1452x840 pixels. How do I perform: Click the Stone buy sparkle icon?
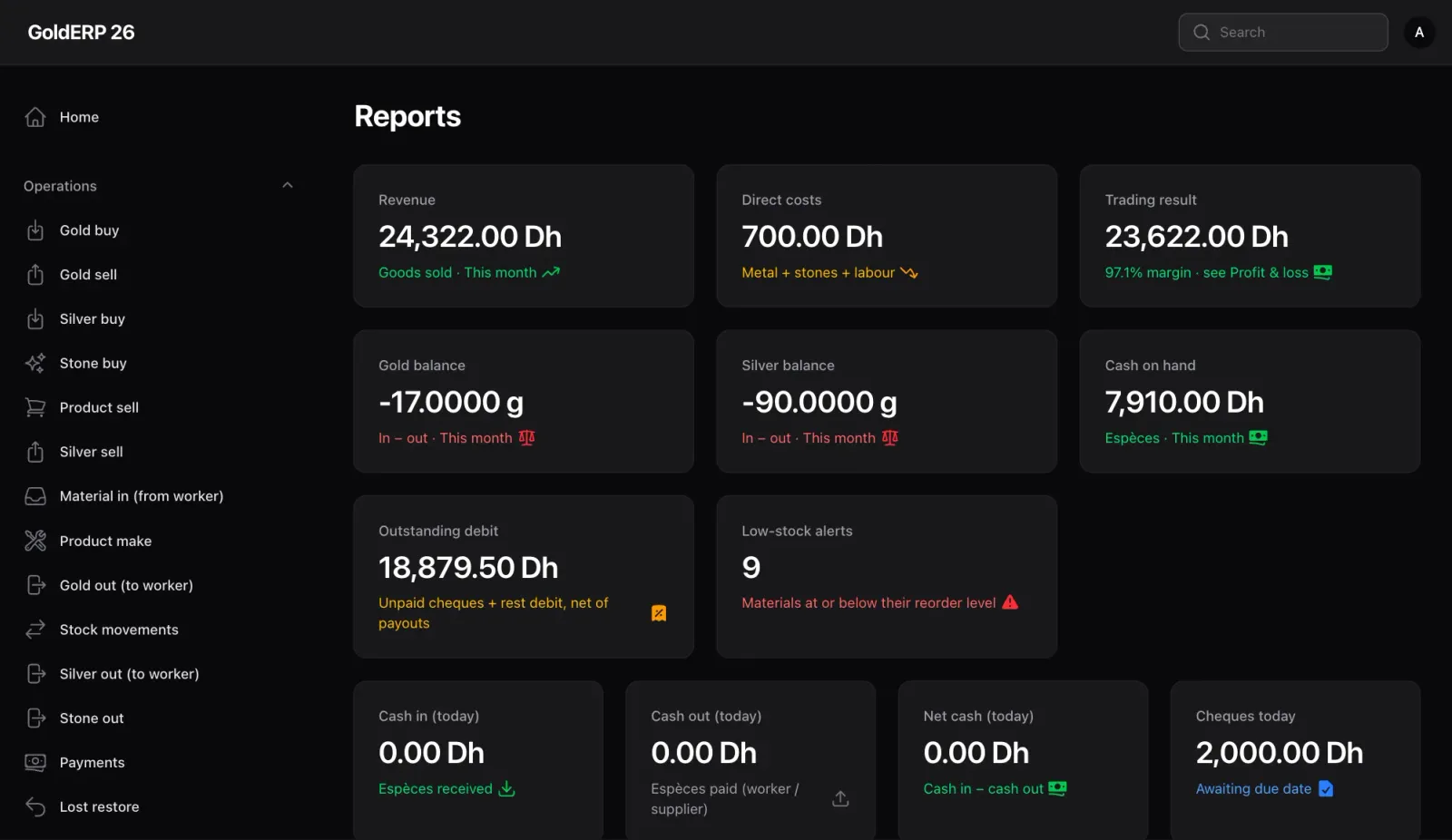[x=35, y=363]
